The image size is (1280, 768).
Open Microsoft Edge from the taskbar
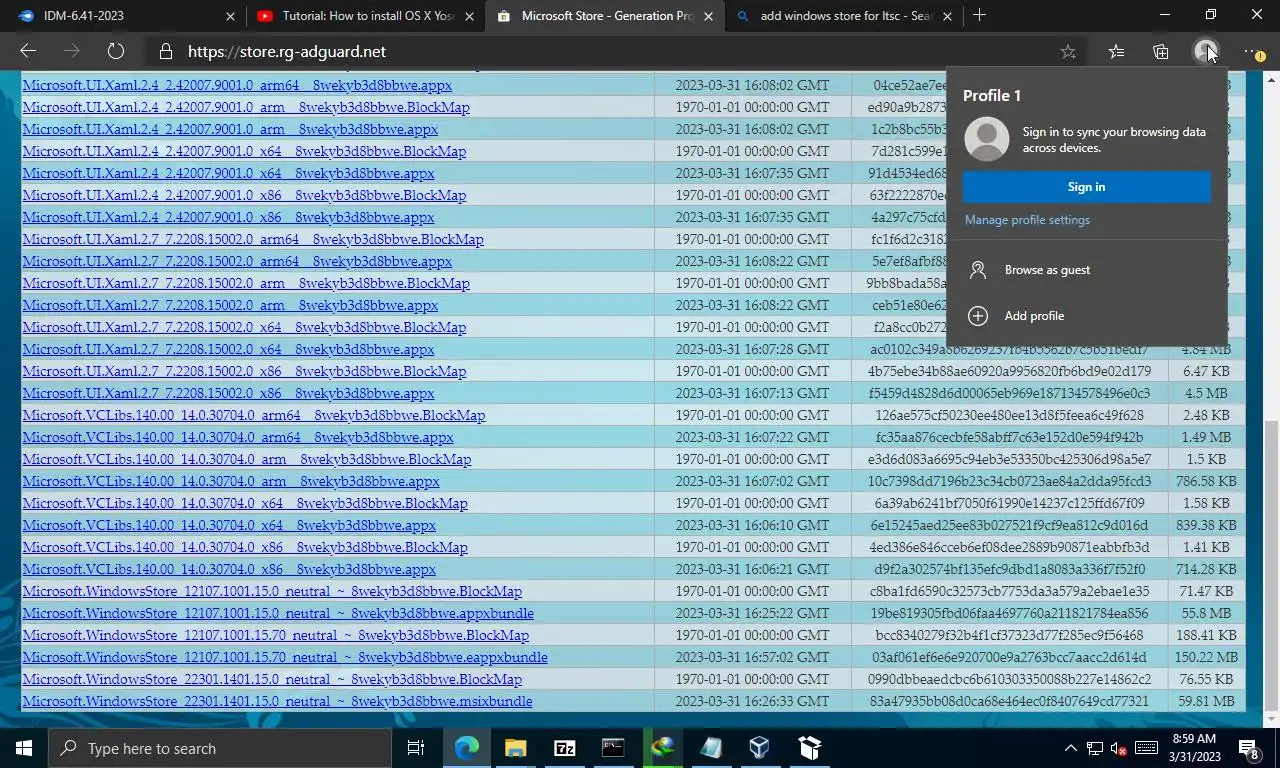[x=467, y=748]
